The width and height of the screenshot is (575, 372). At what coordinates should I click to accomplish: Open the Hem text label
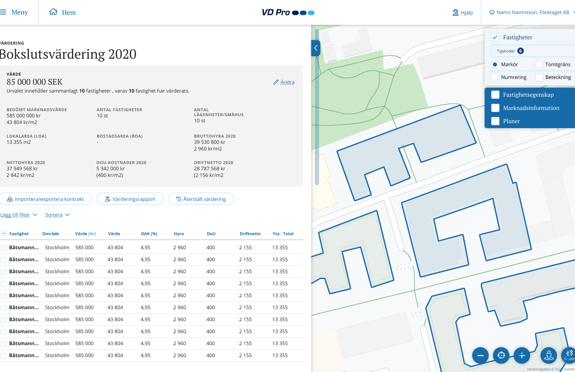[x=69, y=12]
